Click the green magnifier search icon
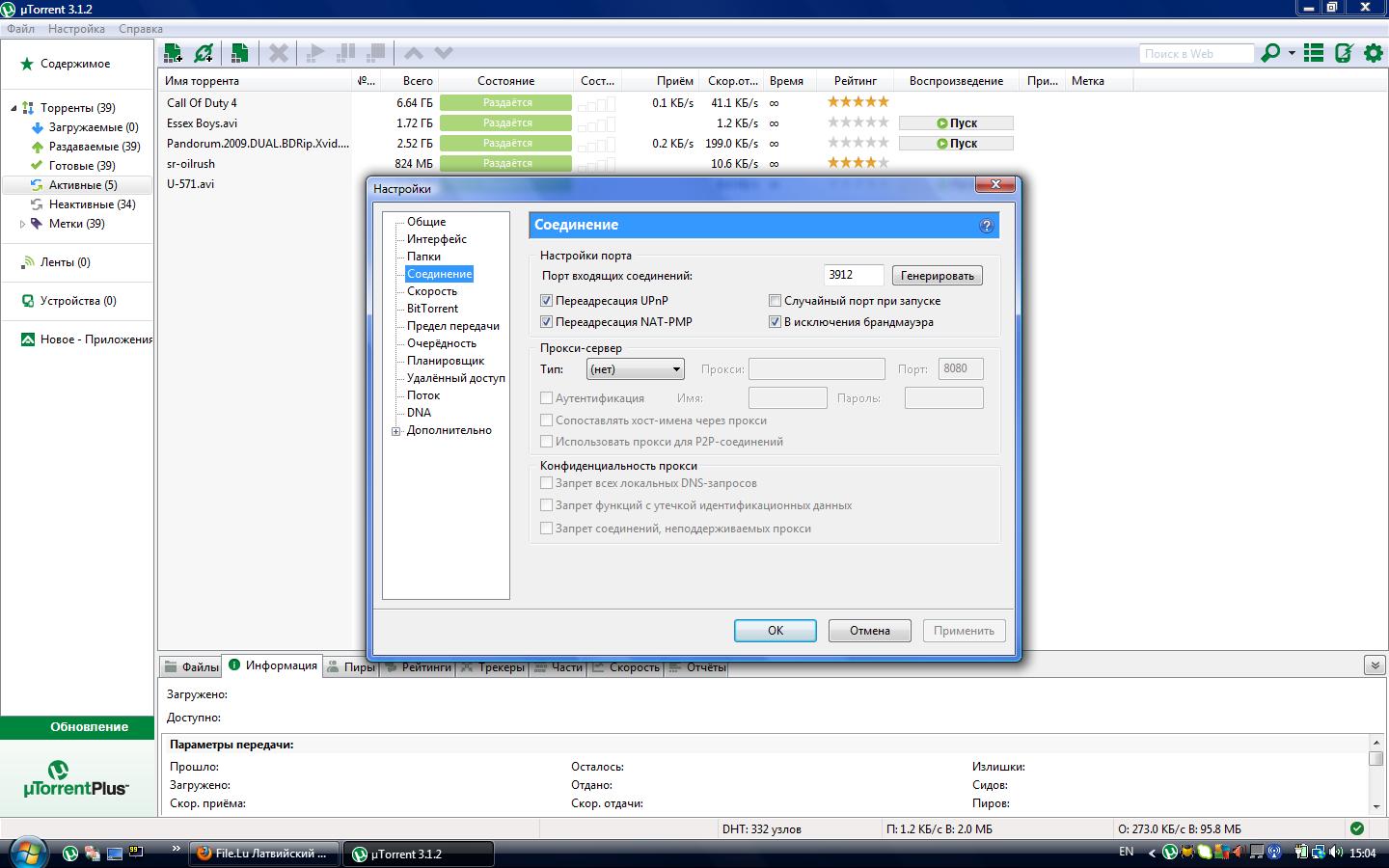 point(1271,53)
